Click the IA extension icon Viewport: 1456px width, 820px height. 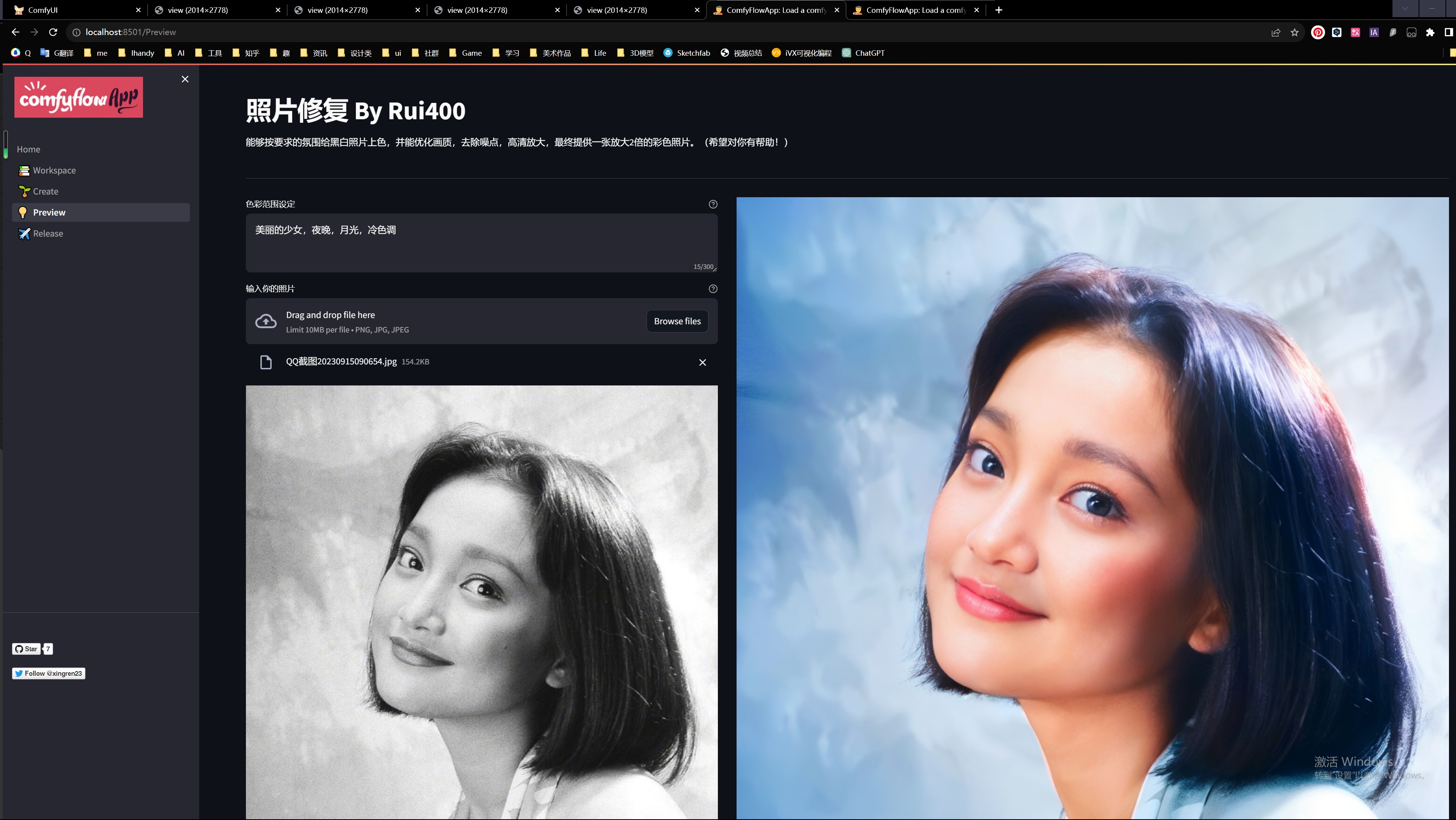[1374, 32]
